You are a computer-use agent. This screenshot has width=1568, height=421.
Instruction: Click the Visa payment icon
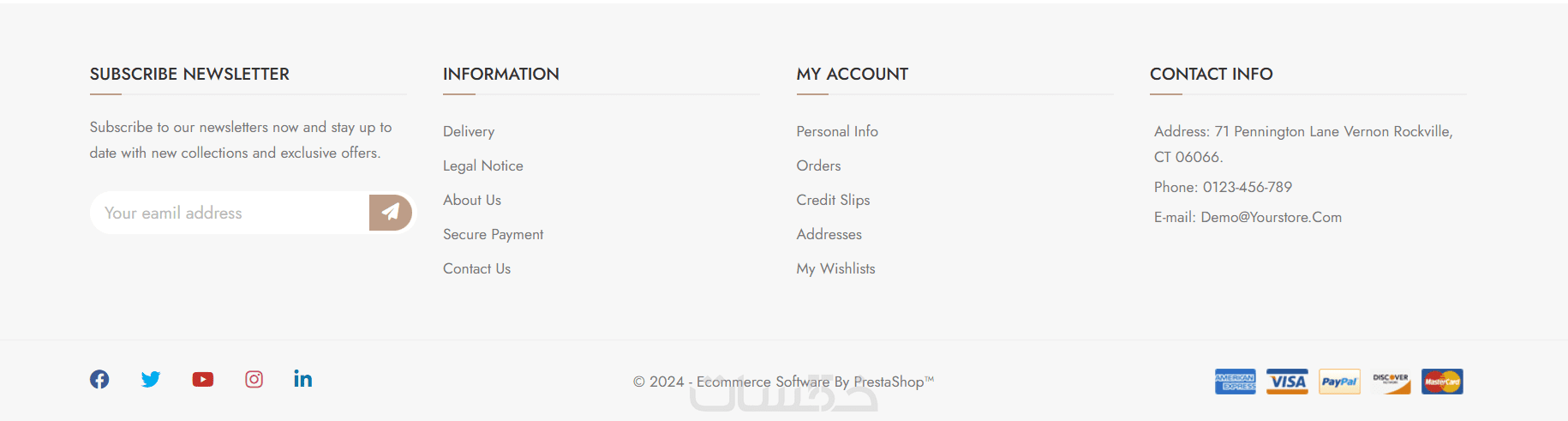1287,382
